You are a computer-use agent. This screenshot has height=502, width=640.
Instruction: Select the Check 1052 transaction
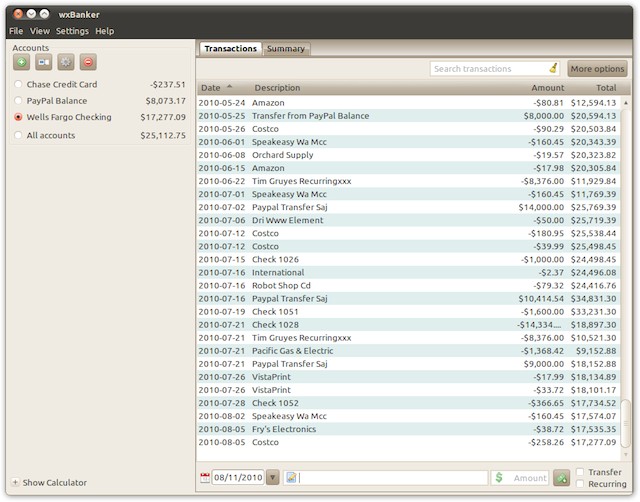(408, 403)
